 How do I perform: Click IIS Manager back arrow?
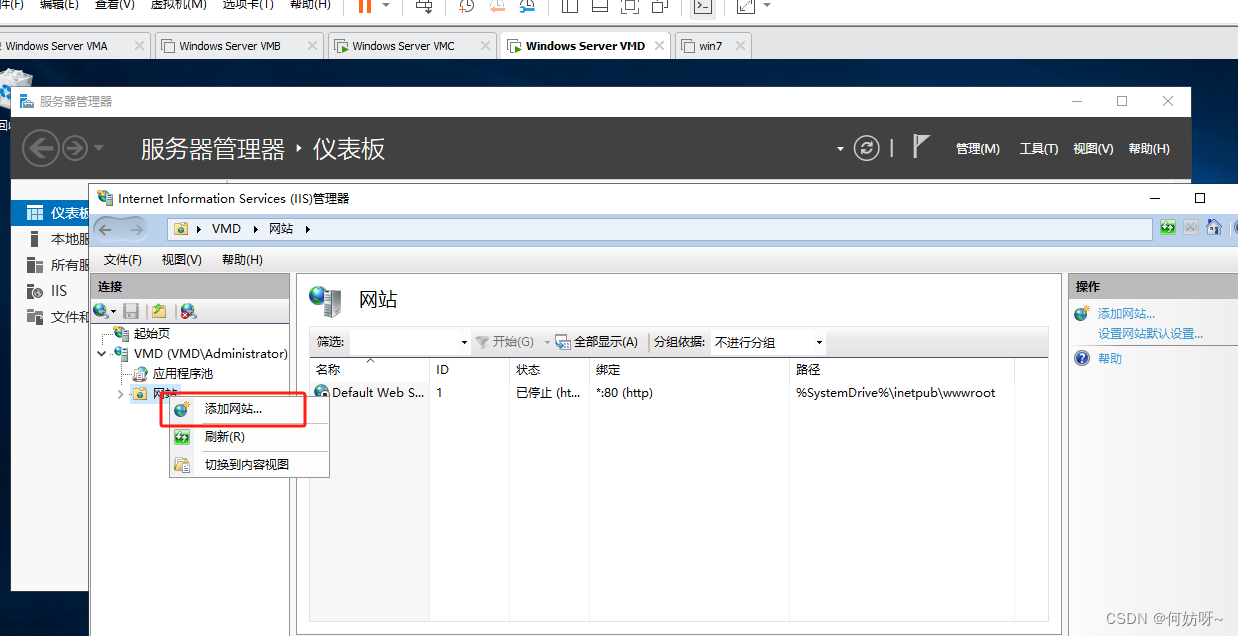click(105, 229)
